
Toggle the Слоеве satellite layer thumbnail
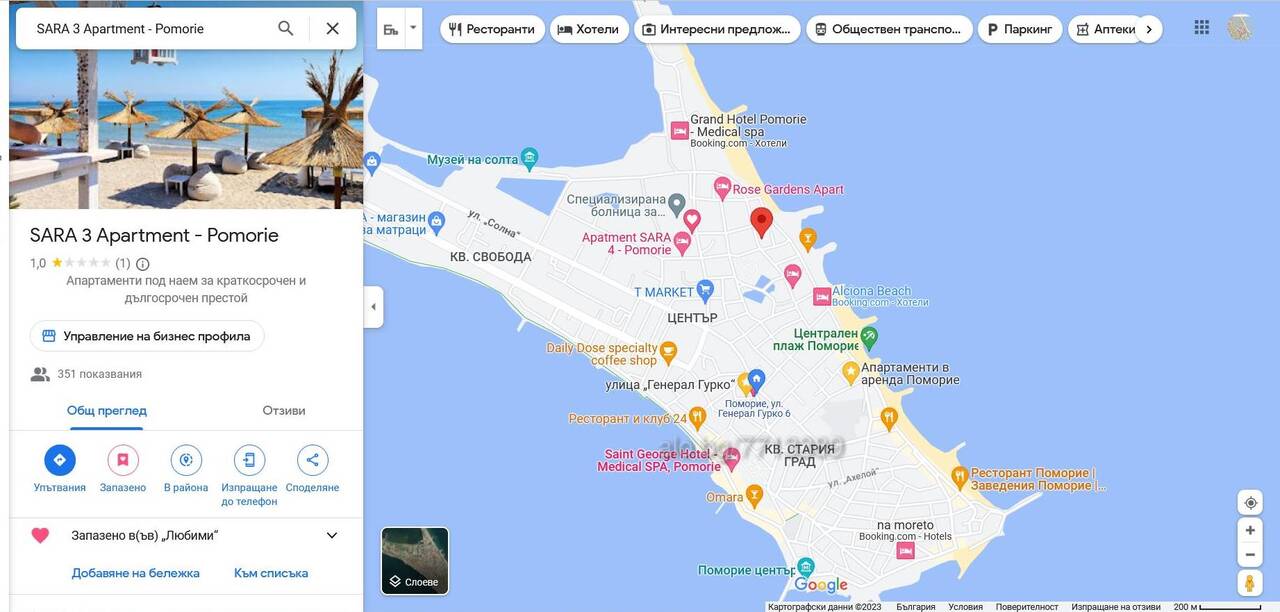point(415,561)
